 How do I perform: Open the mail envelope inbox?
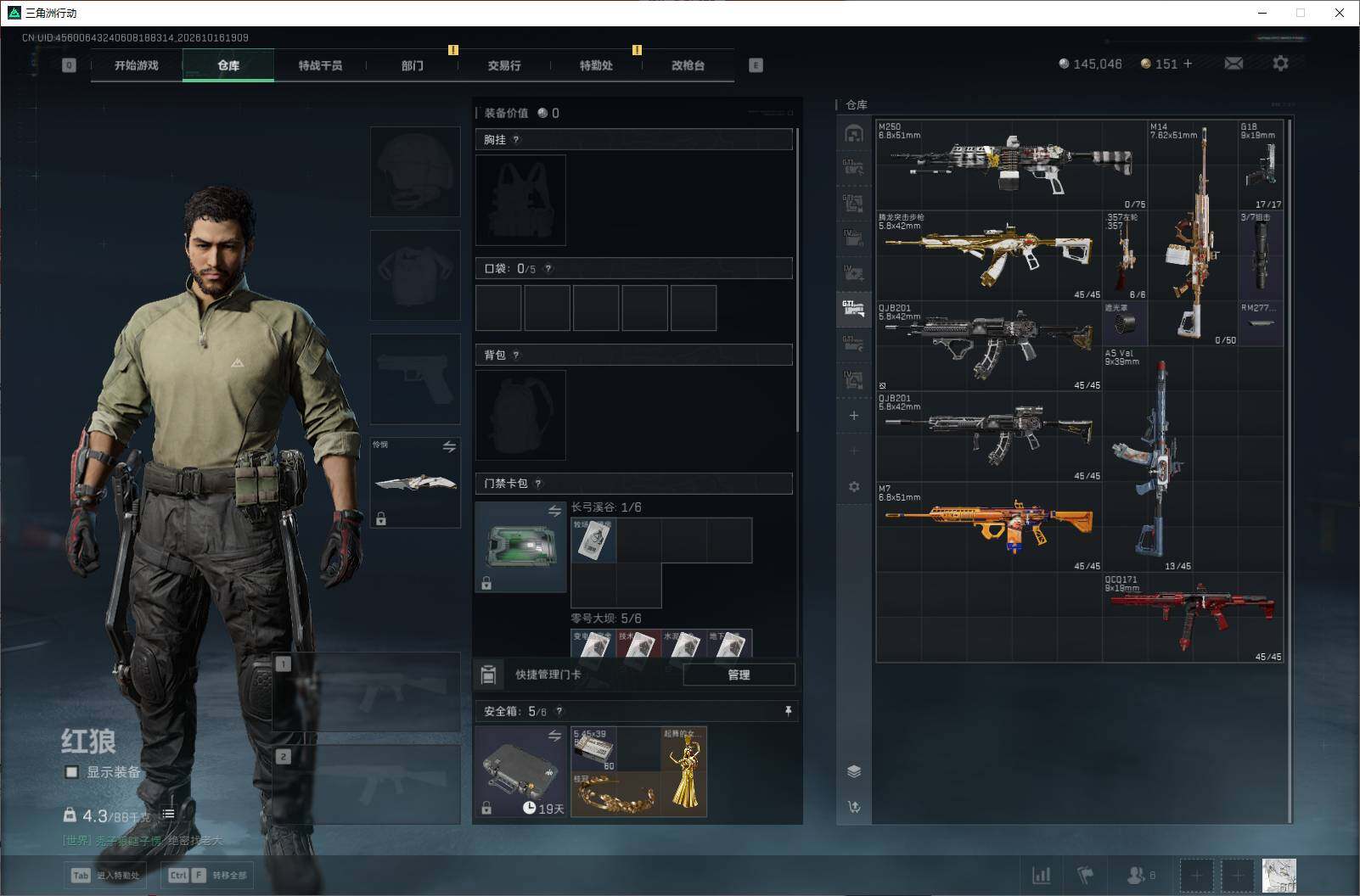click(x=1234, y=64)
